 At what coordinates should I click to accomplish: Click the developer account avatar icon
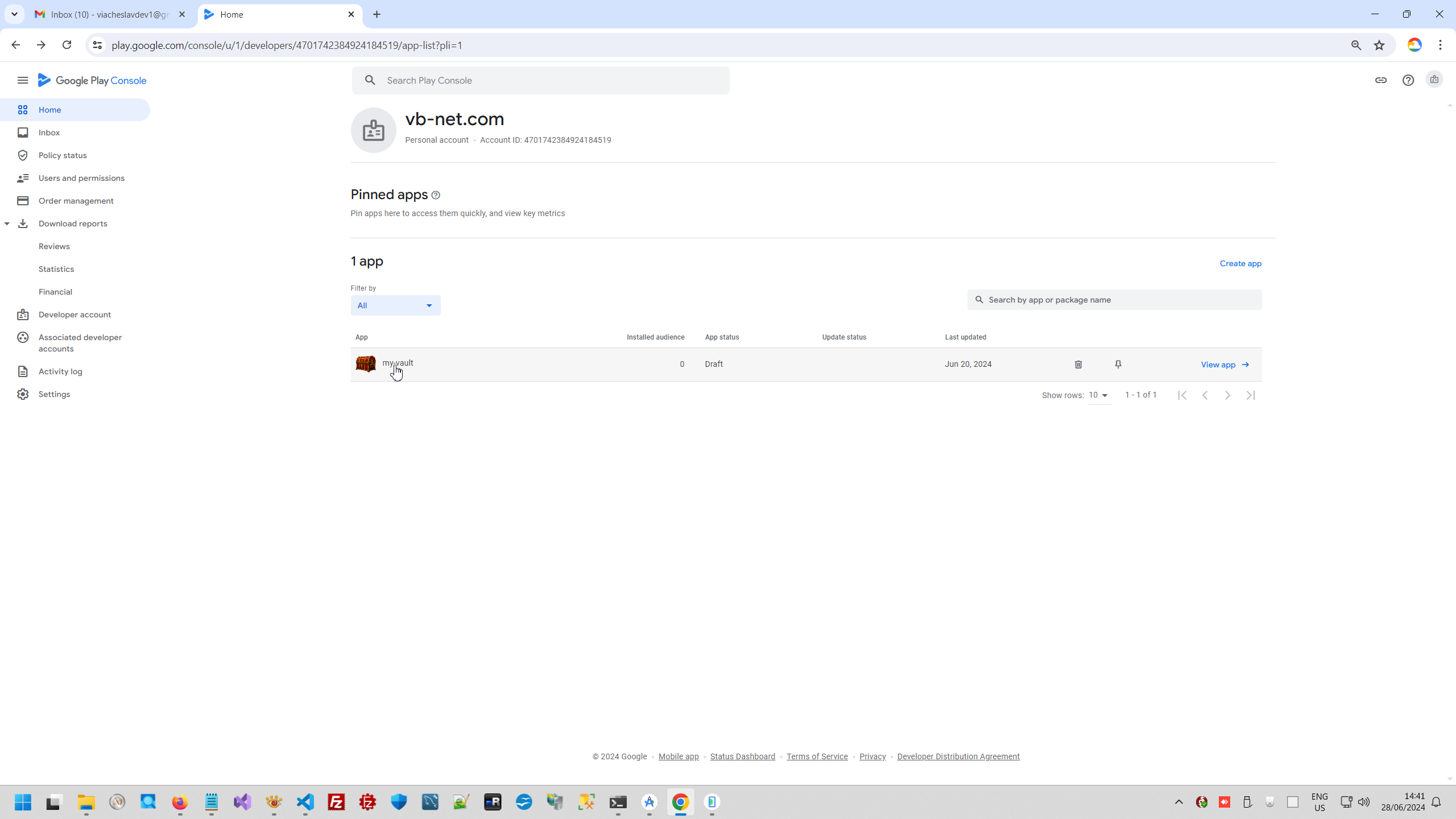coord(1434,80)
